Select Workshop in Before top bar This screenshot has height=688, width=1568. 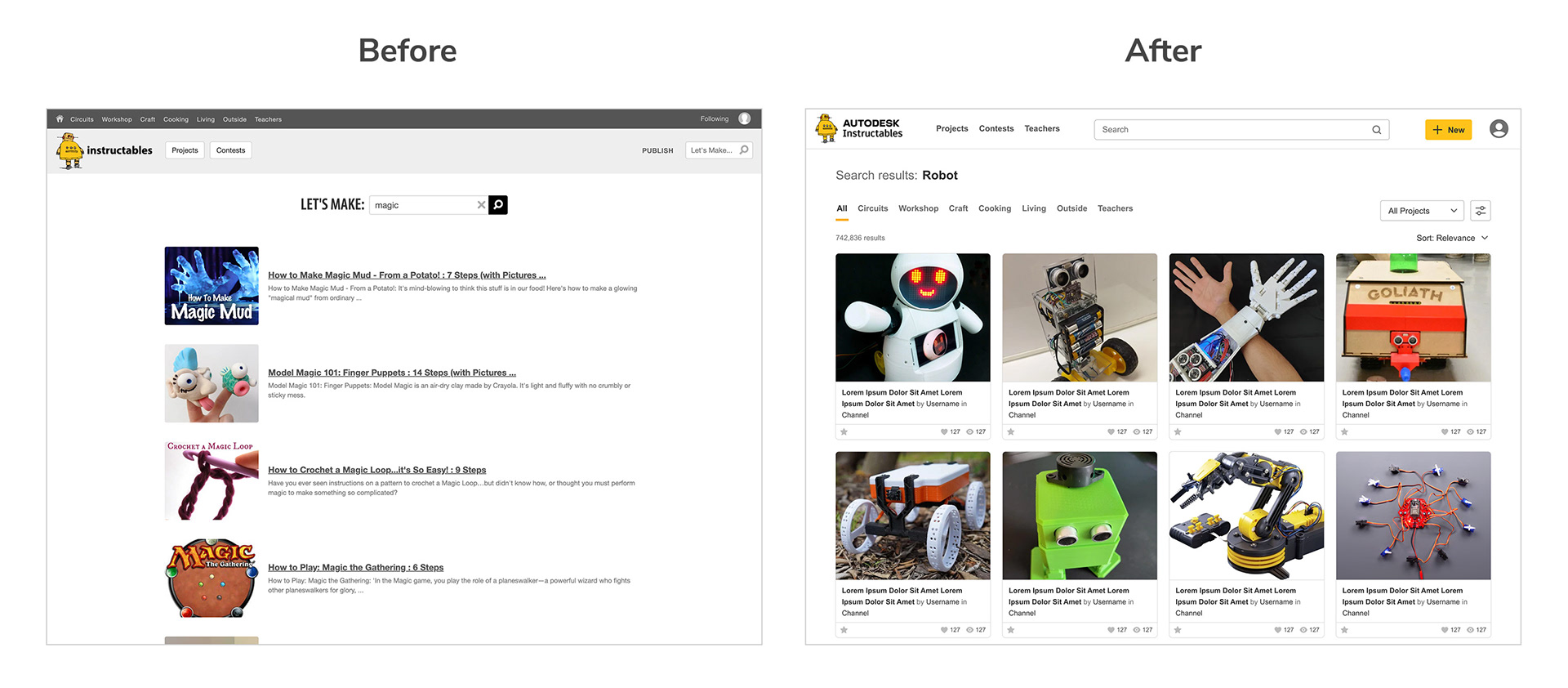[x=117, y=119]
